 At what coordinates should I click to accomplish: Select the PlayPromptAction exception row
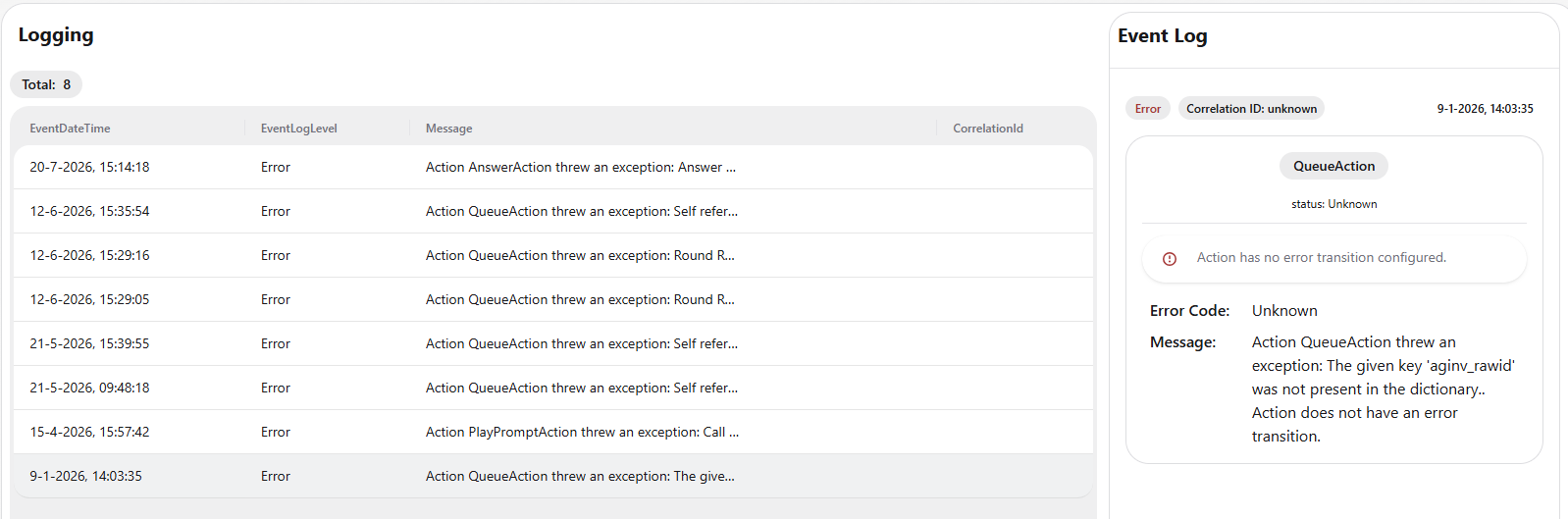coord(553,432)
